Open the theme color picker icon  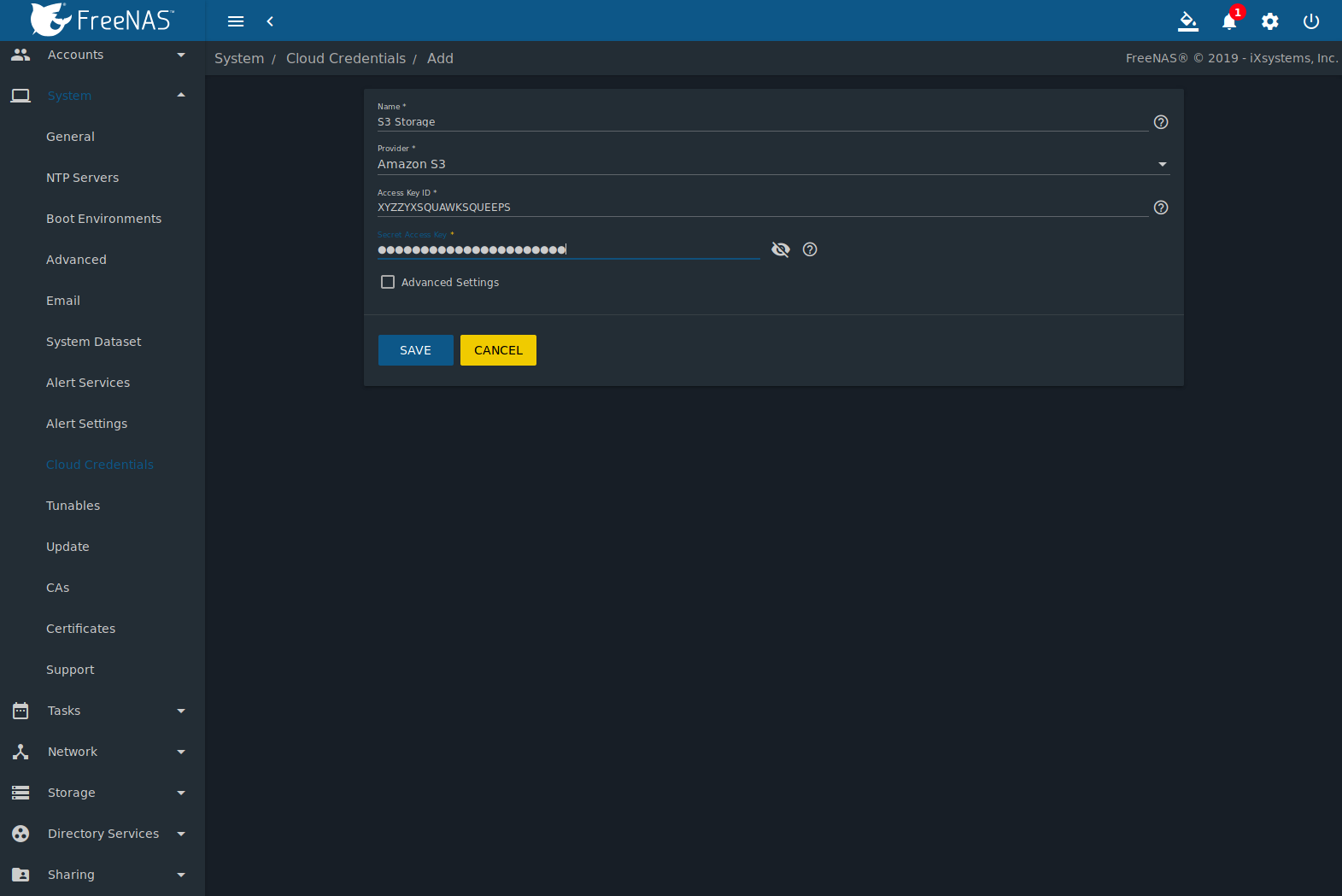click(1188, 21)
